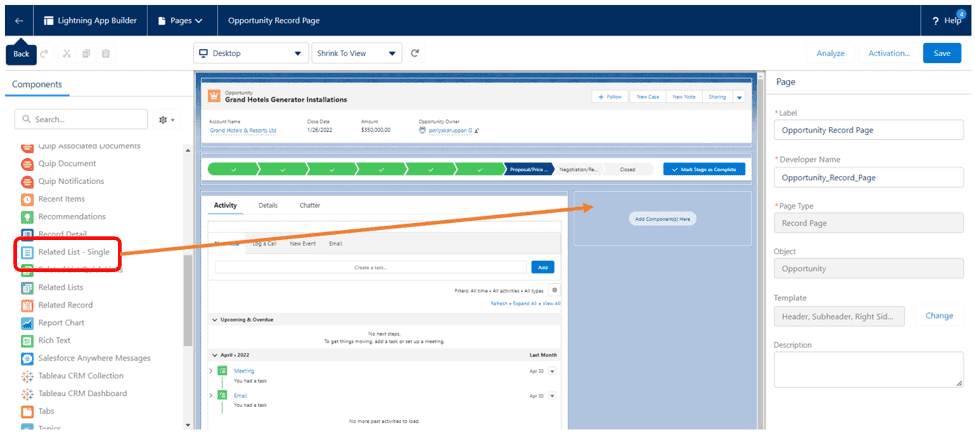This screenshot has height=438, width=975.
Task: Click the Activation button
Action: click(x=889, y=54)
